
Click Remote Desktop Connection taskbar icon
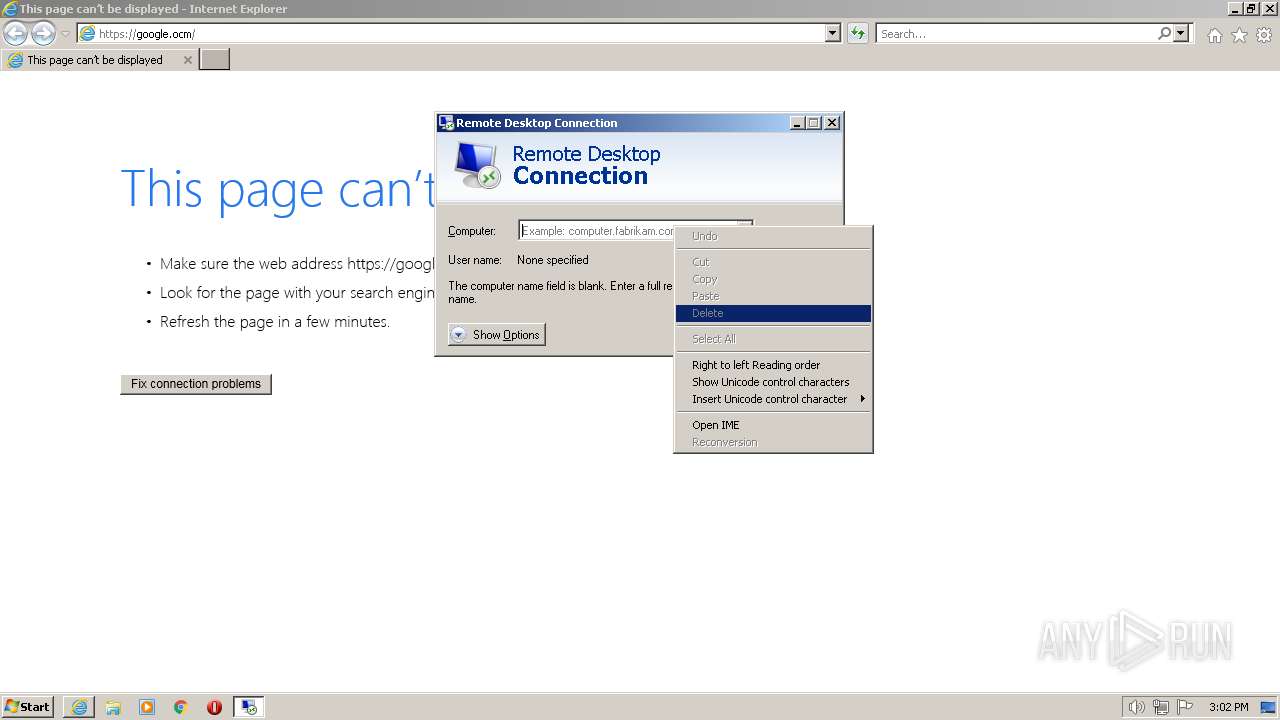(x=249, y=707)
